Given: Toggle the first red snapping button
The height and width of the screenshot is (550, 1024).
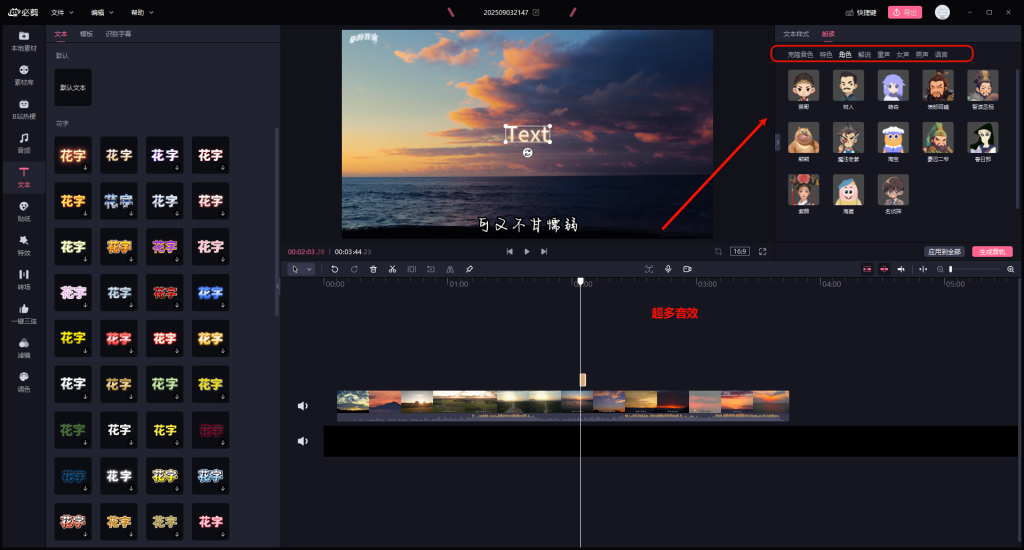Looking at the screenshot, I should tap(866, 269).
